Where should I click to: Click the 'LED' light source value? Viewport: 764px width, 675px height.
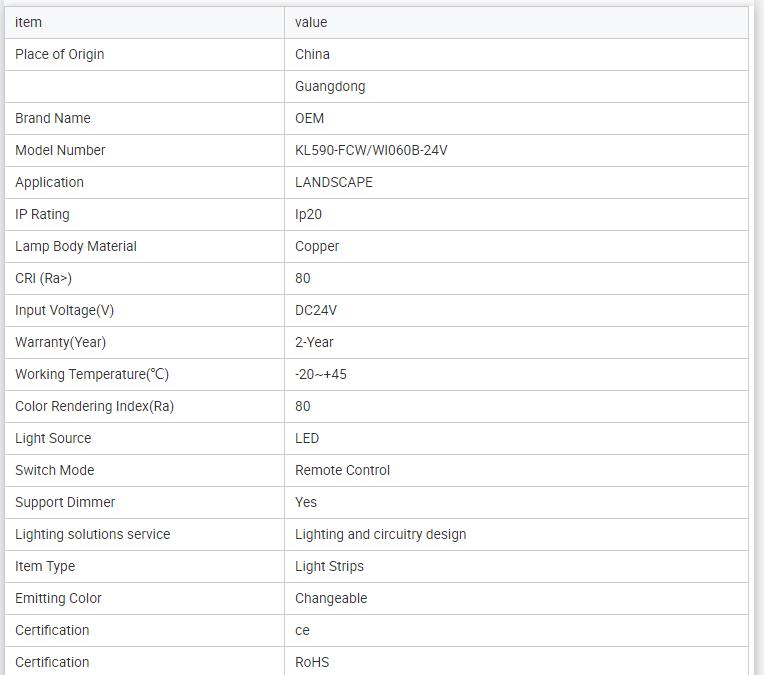tap(307, 438)
